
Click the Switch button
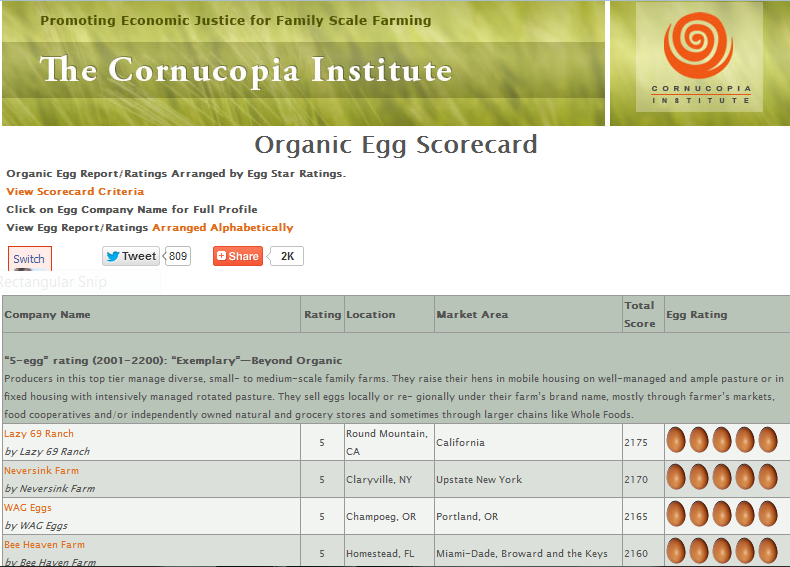[29, 259]
